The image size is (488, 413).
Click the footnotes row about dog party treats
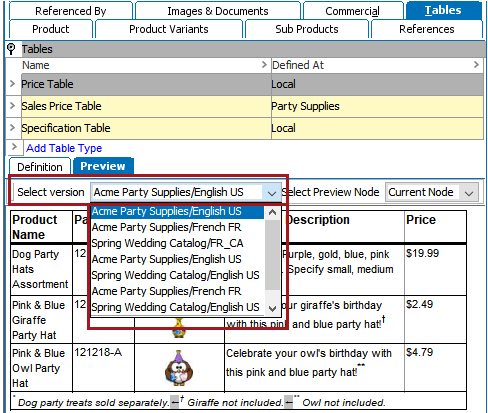[x=238, y=401]
